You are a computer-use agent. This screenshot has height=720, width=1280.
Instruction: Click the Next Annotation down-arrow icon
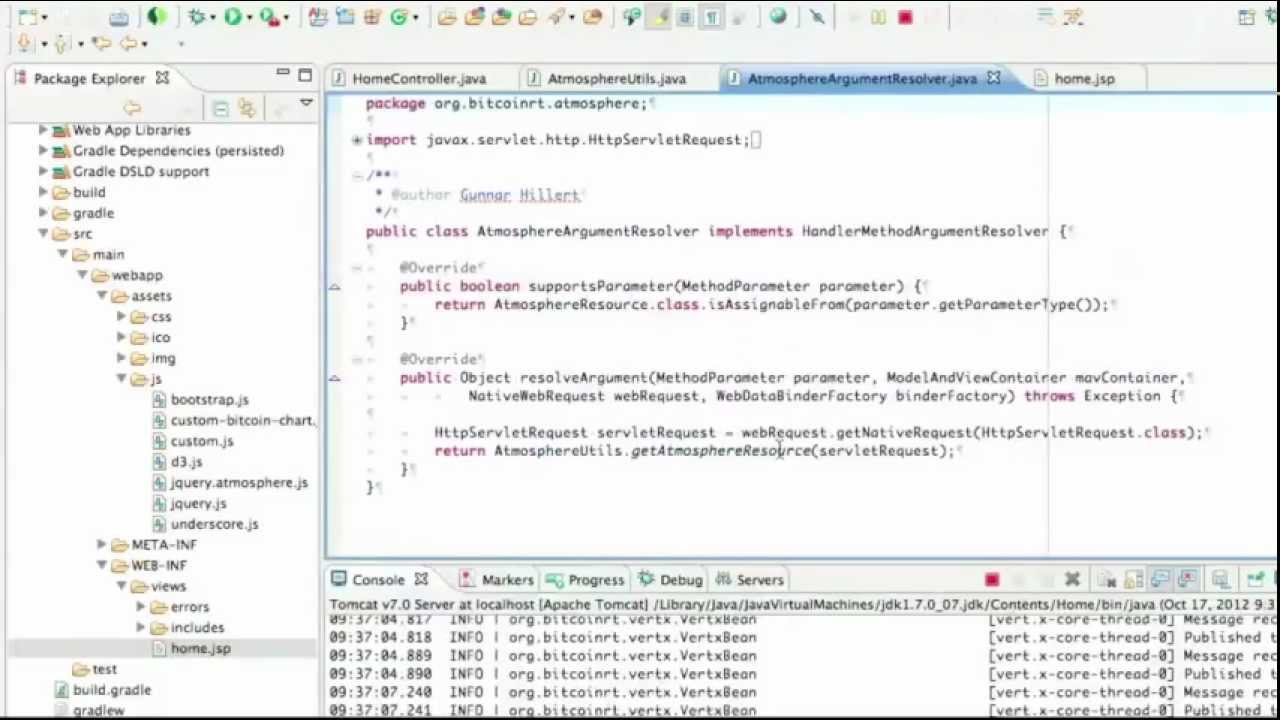(x=24, y=43)
